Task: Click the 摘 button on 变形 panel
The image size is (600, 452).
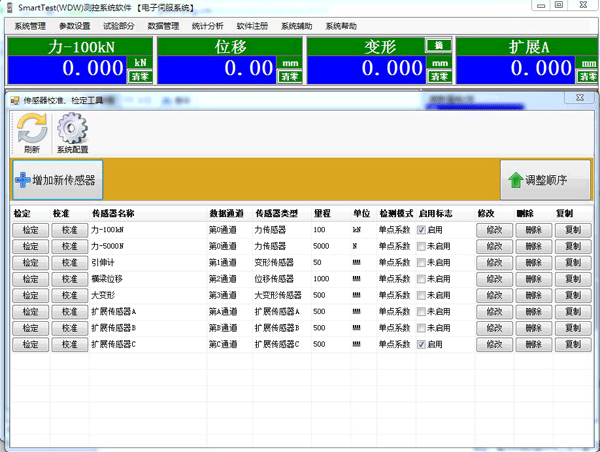Action: (439, 46)
